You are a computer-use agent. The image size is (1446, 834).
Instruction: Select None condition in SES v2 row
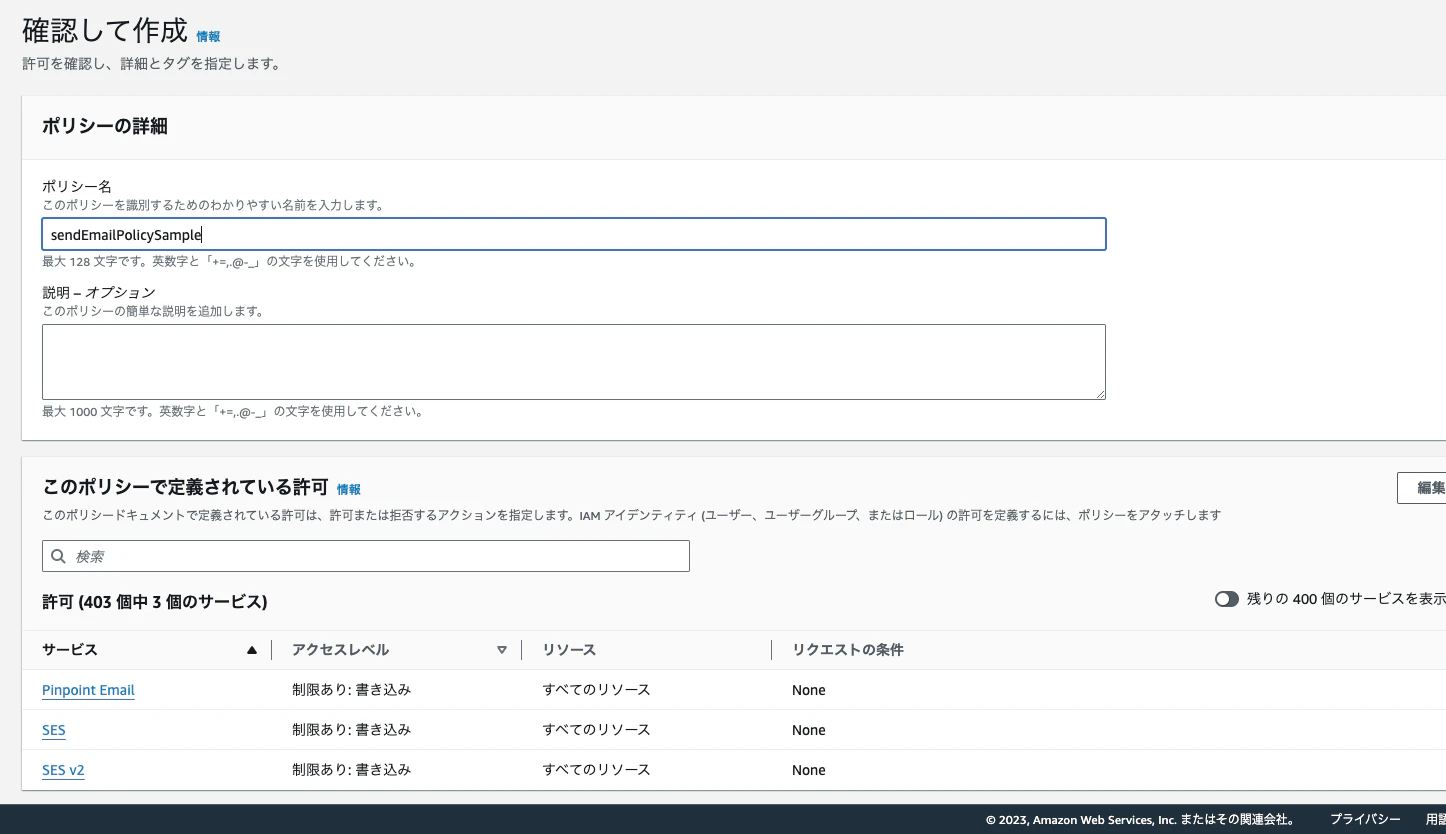point(809,770)
